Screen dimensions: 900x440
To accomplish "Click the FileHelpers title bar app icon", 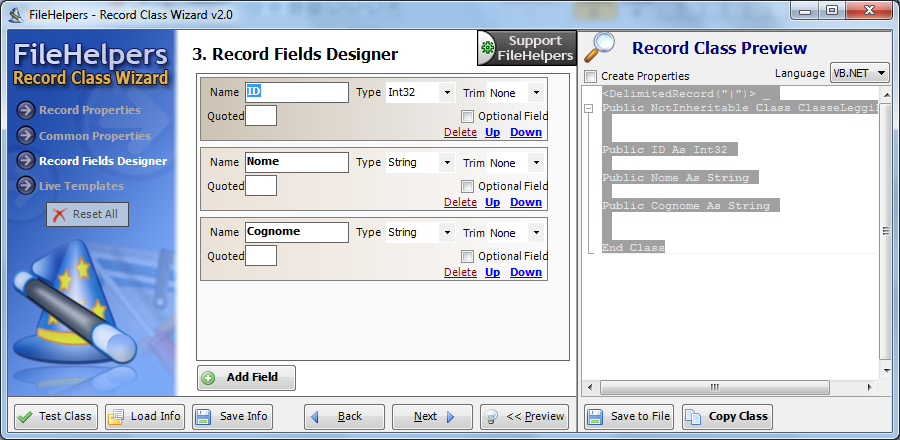I will point(15,15).
